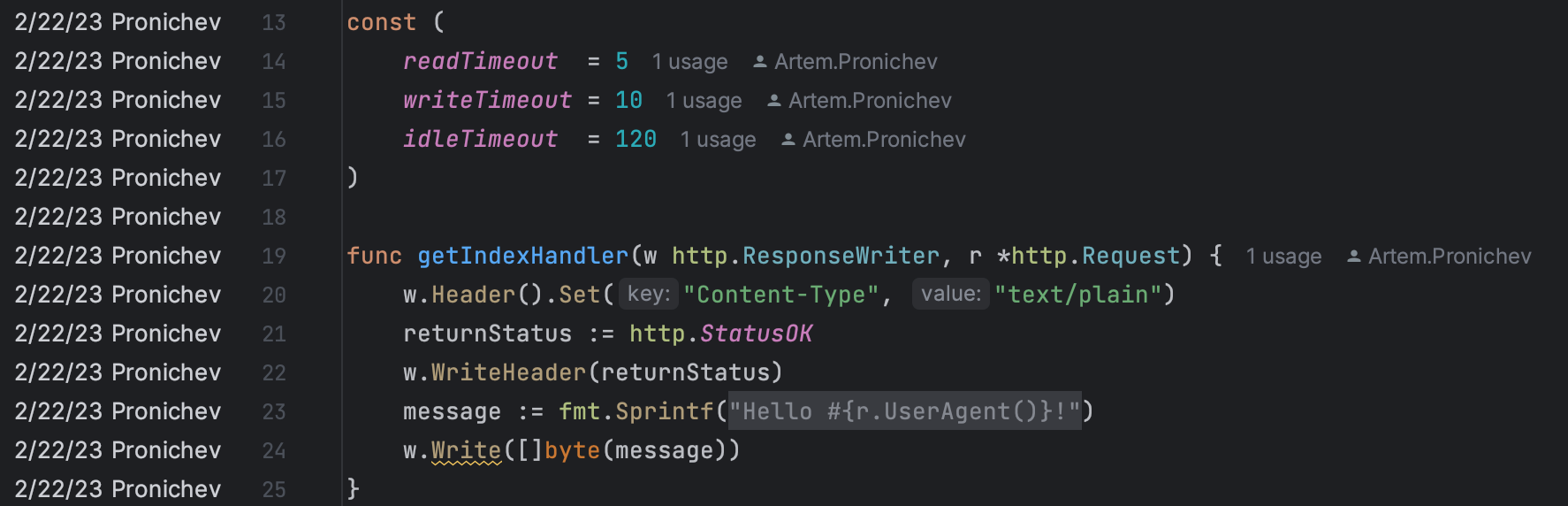
Task: Click the StatusOK constant on line 21
Action: pyautogui.click(x=756, y=333)
